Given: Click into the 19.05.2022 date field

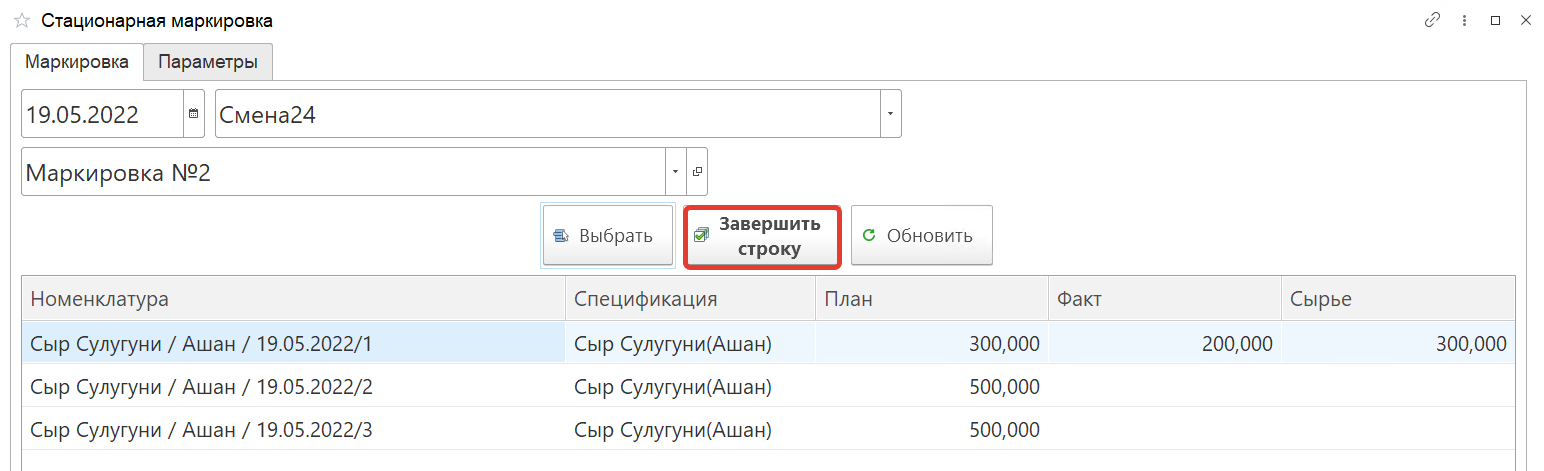Looking at the screenshot, I should 100,114.
